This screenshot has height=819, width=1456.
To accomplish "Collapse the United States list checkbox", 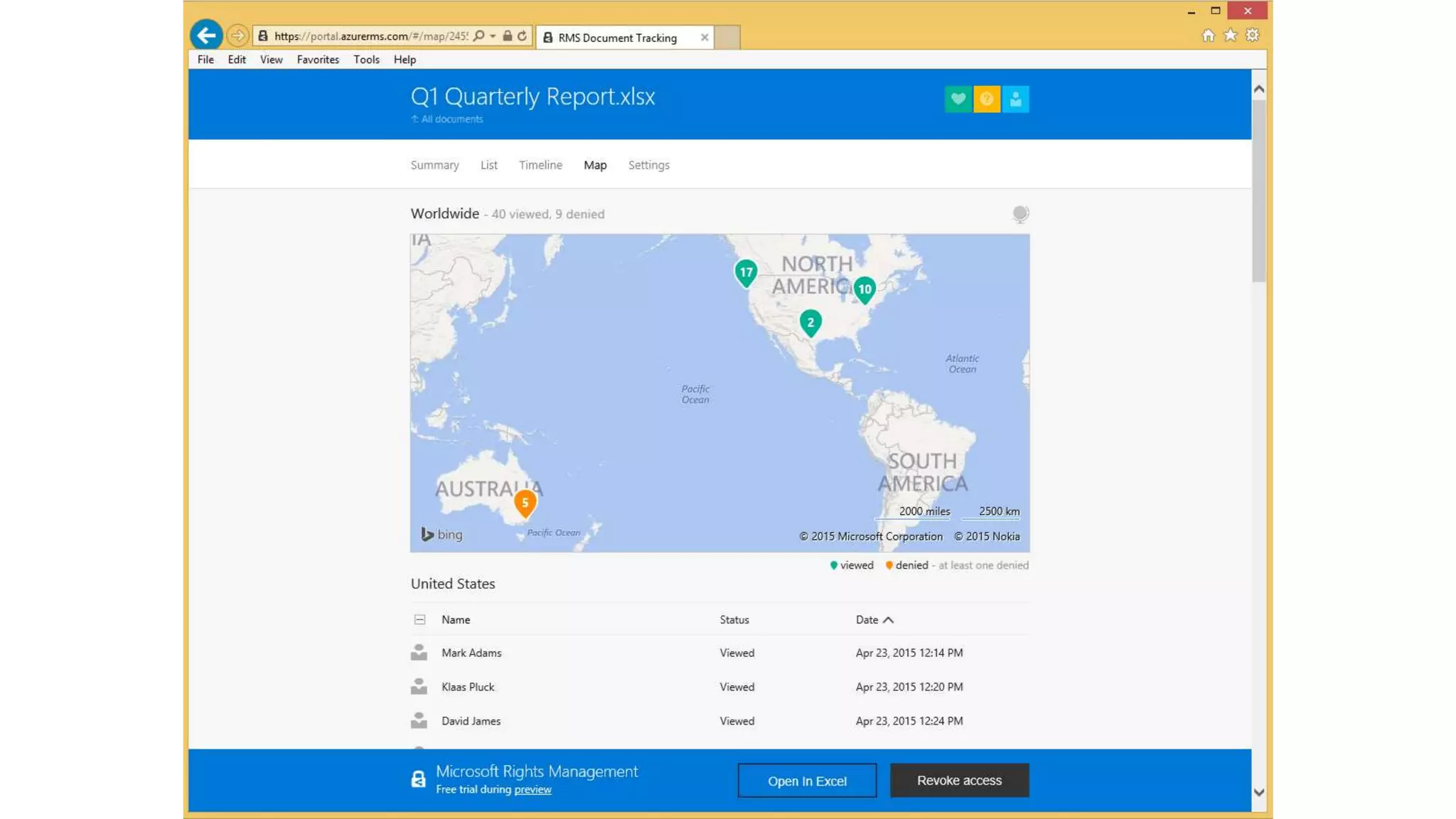I will tap(419, 620).
